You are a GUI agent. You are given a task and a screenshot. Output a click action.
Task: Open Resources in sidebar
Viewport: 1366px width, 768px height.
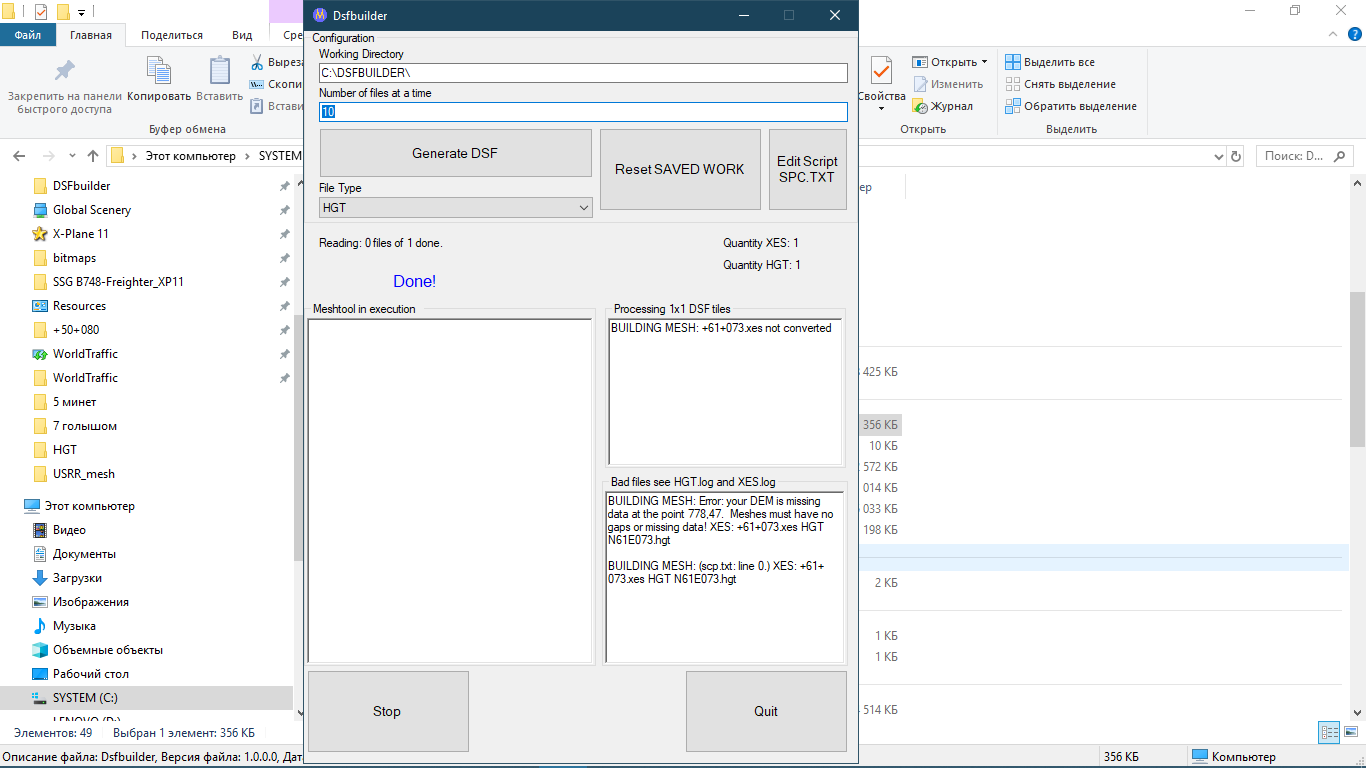79,306
